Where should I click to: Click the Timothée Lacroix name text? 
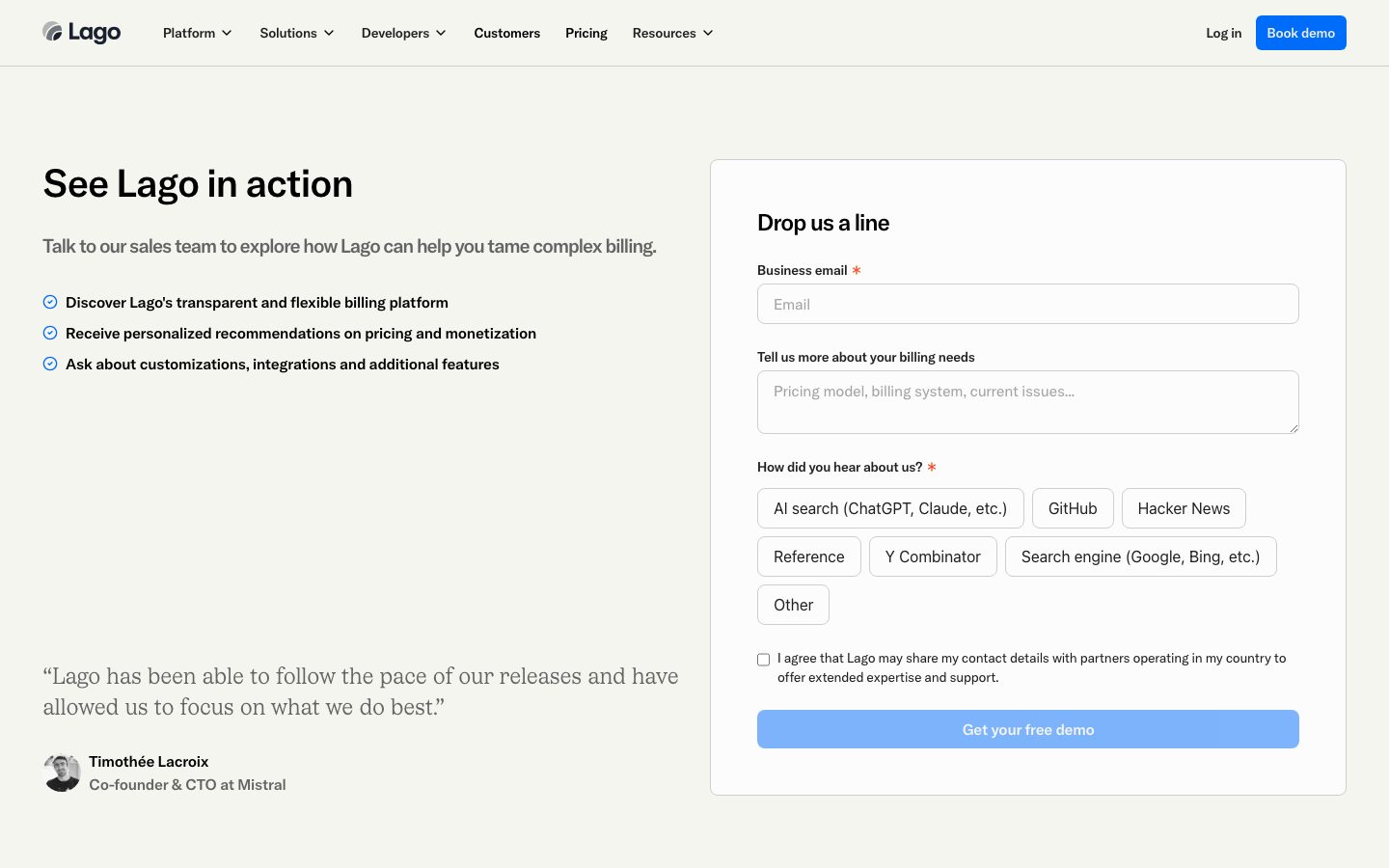(149, 762)
